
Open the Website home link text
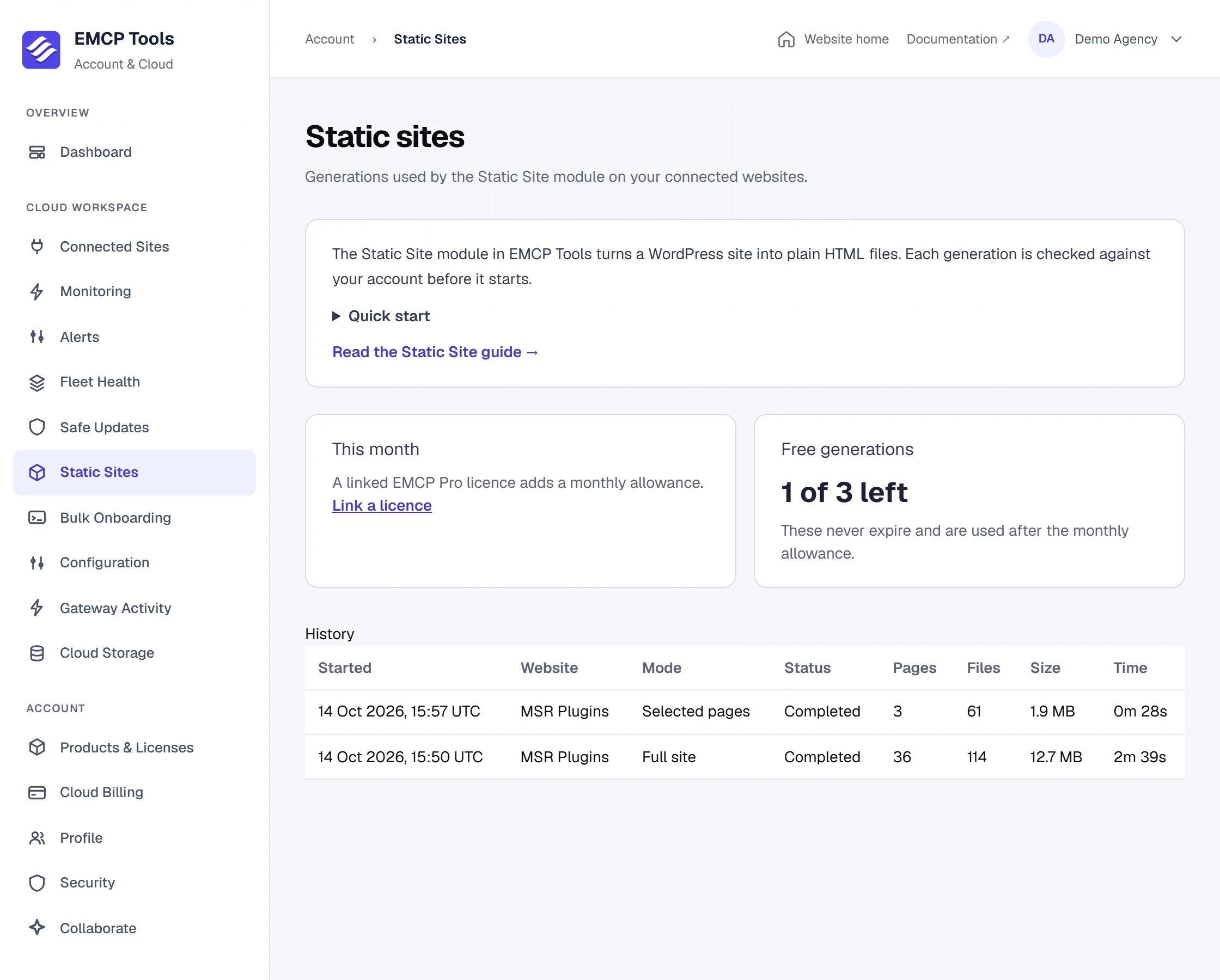click(846, 39)
